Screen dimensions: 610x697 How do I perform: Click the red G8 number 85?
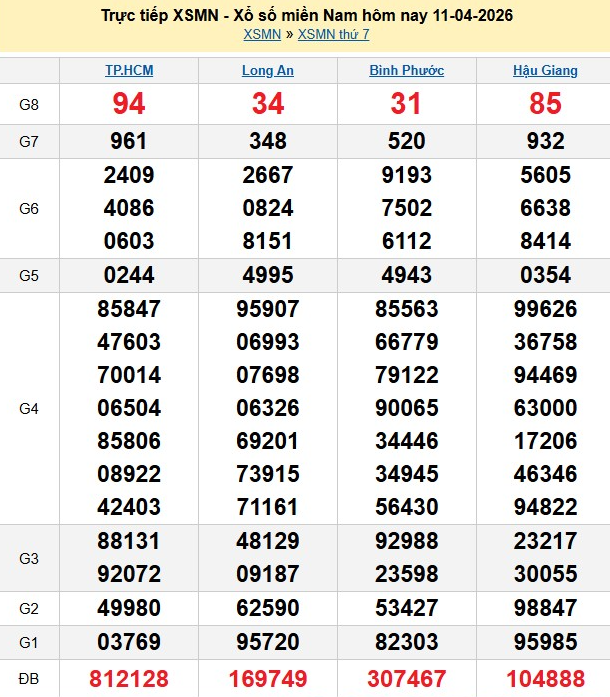click(545, 104)
